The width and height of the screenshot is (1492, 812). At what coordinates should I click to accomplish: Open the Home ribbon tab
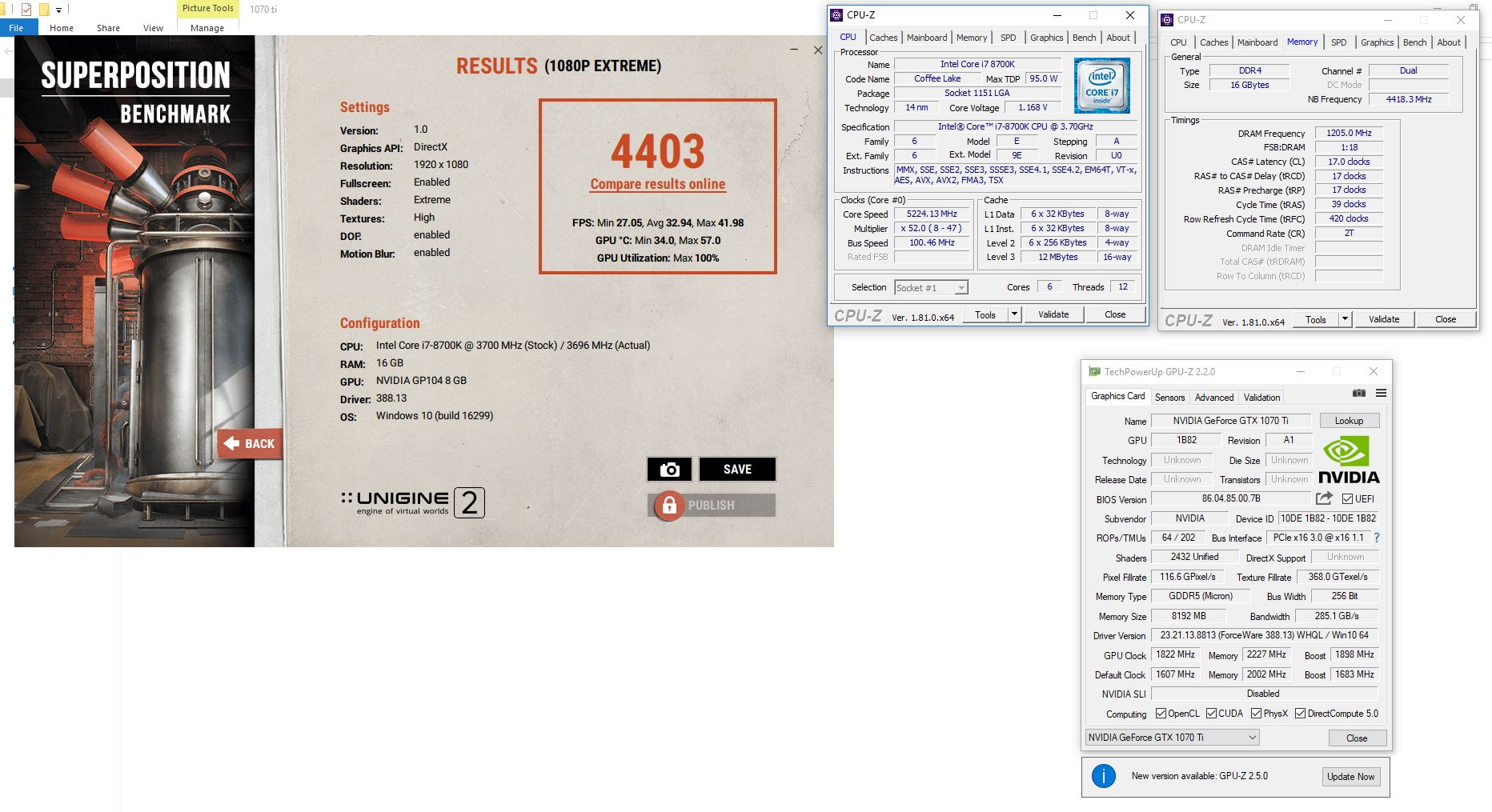pyautogui.click(x=62, y=28)
